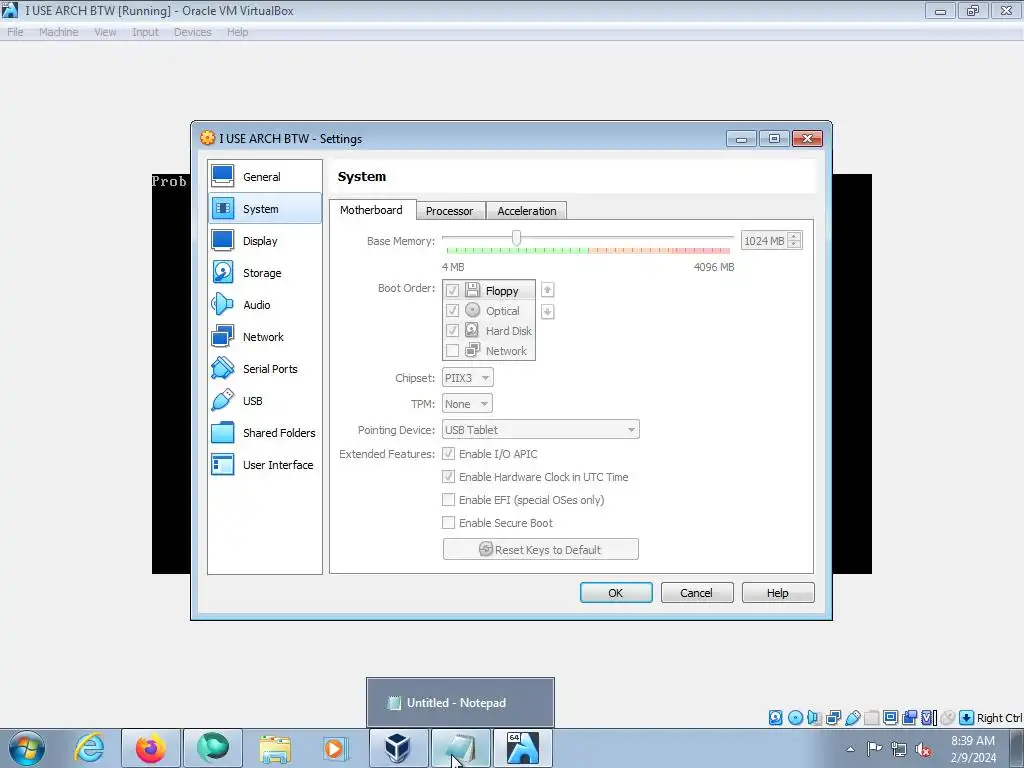This screenshot has width=1024, height=768.
Task: Click the muted volume tray icon
Action: (x=923, y=749)
